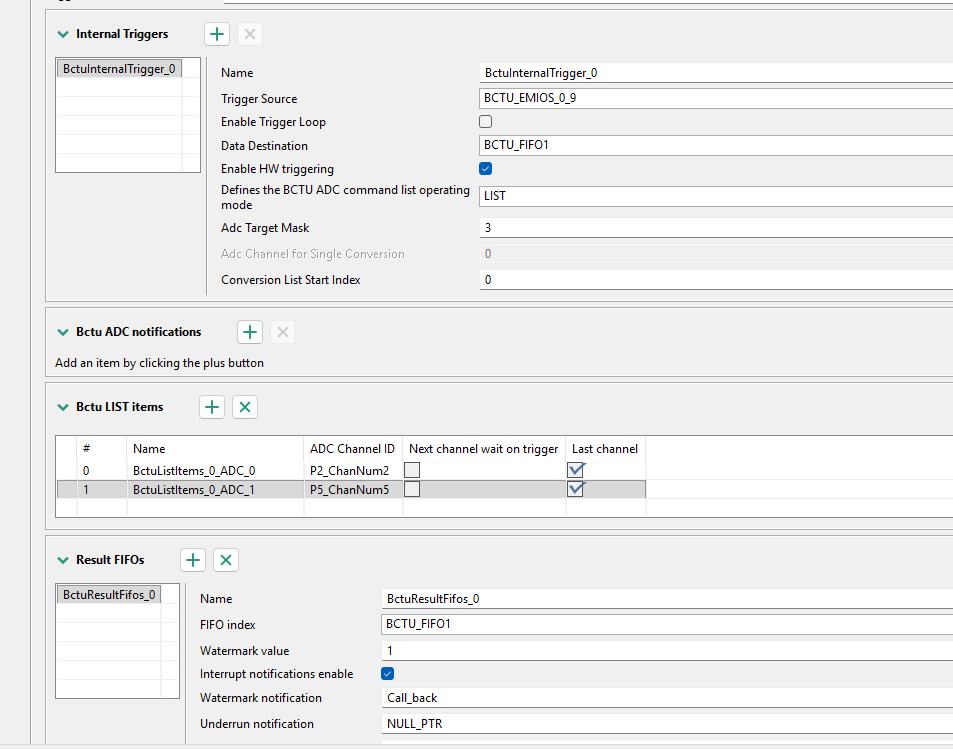The height and width of the screenshot is (749, 953).
Task: Toggle Interrupt notifications enable checkbox
Action: coord(388,674)
